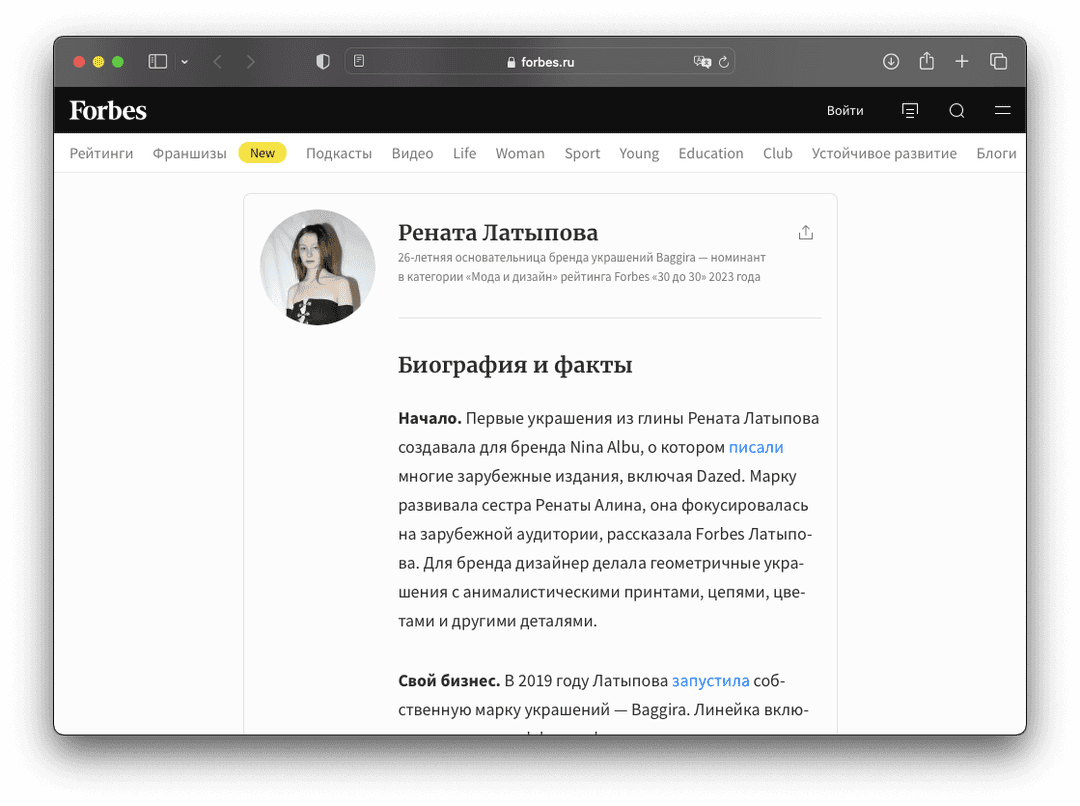Toggle Reader view in address bar
The width and height of the screenshot is (1080, 806).
tap(360, 62)
